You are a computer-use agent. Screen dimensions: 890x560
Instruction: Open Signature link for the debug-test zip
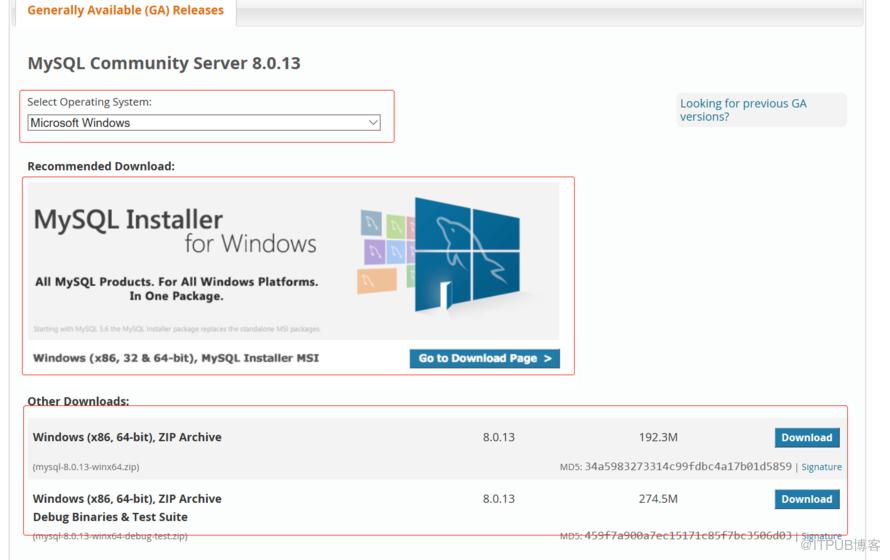tap(821, 536)
